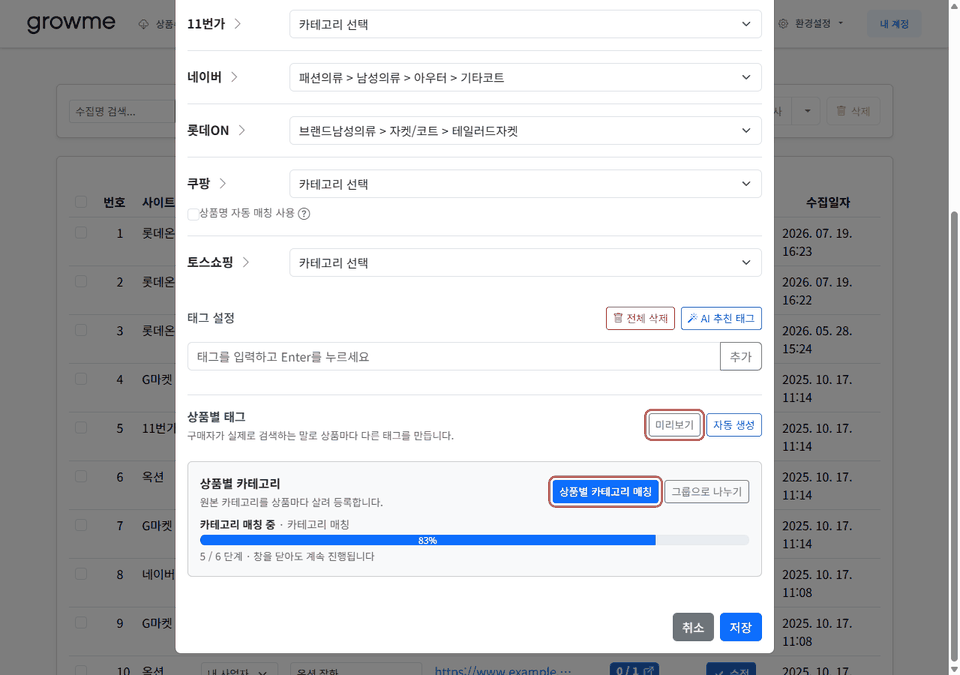Click 취소 to cancel the dialog
Screen dimensions: 960x675
pos(693,627)
